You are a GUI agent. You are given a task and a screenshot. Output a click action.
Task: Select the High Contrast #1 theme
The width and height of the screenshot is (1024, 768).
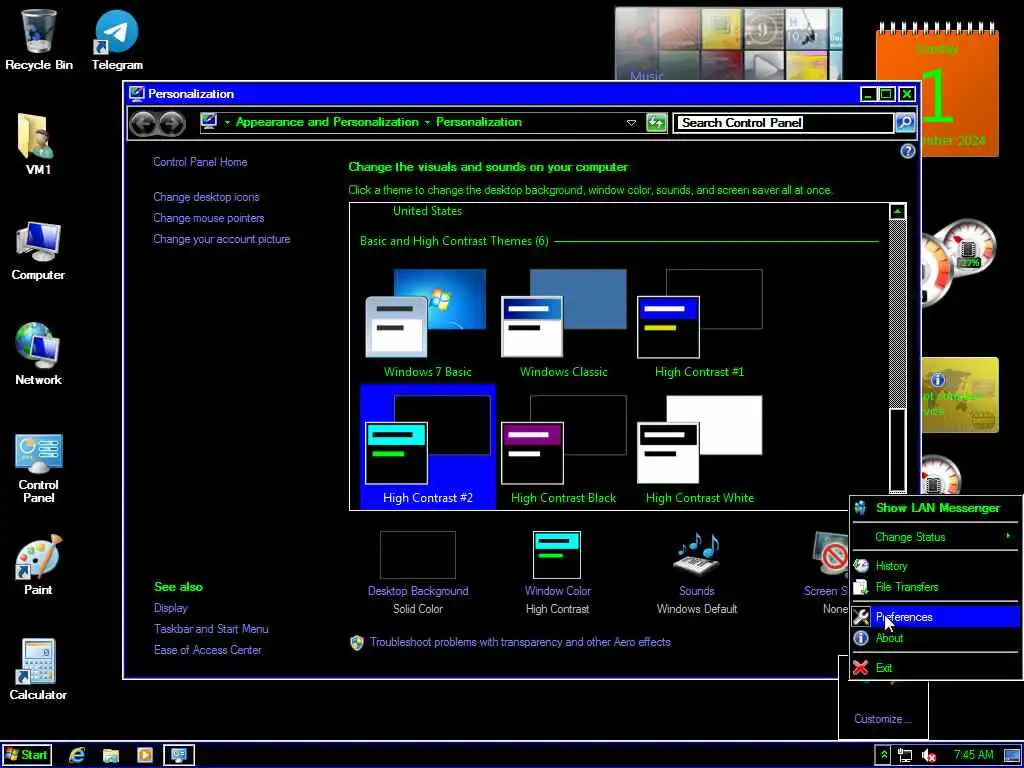[699, 323]
